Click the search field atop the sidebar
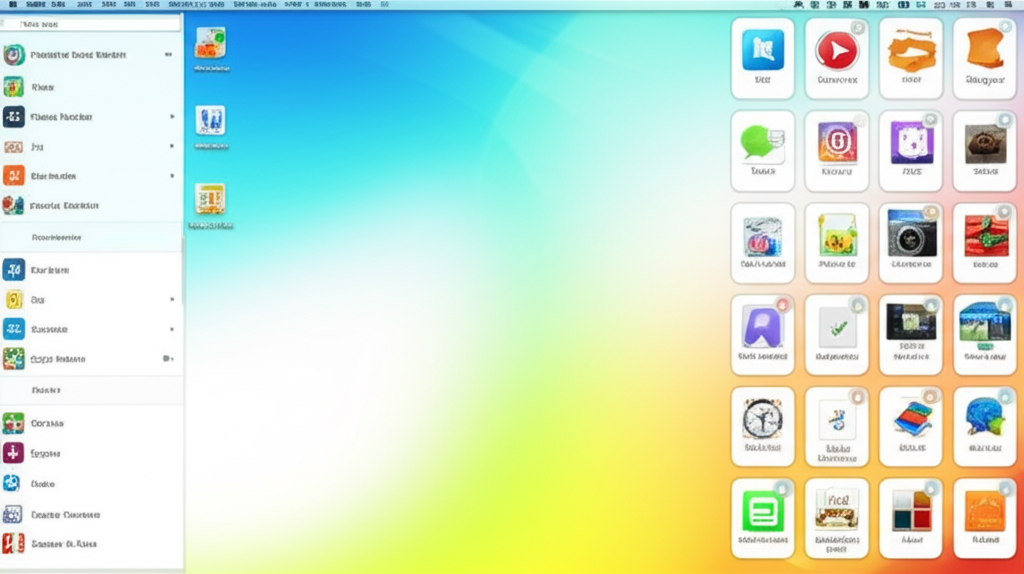 tap(92, 23)
